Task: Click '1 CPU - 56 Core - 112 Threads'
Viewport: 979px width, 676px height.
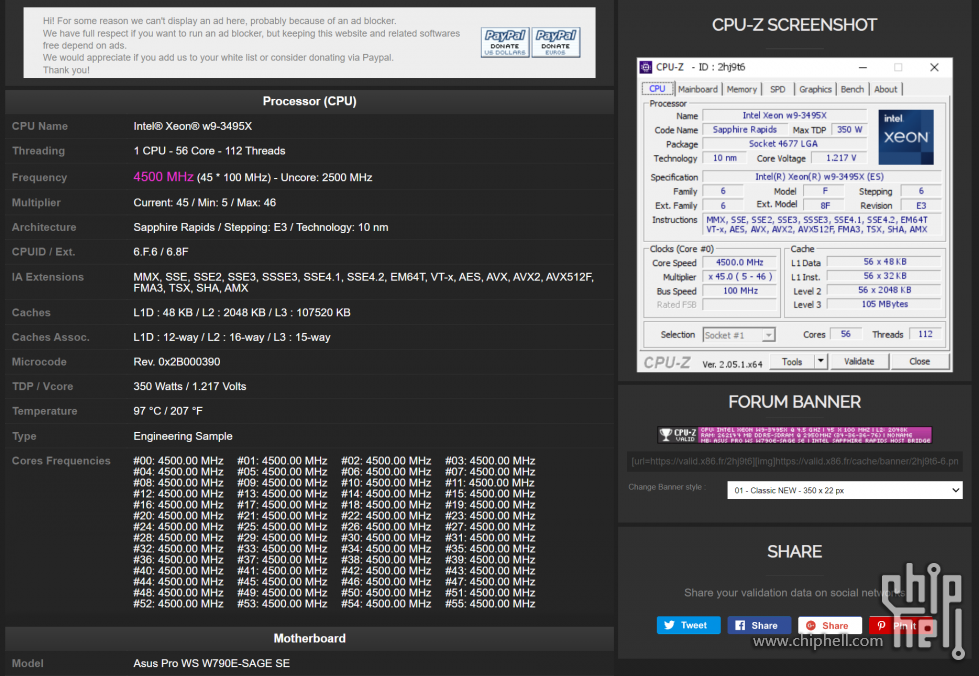Action: click(209, 150)
